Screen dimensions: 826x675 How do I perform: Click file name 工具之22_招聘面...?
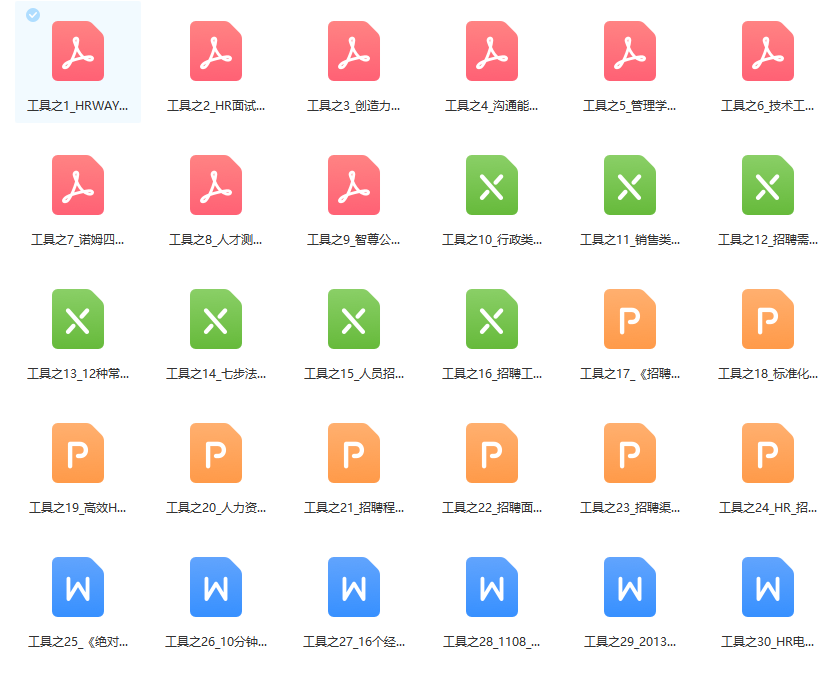492,507
